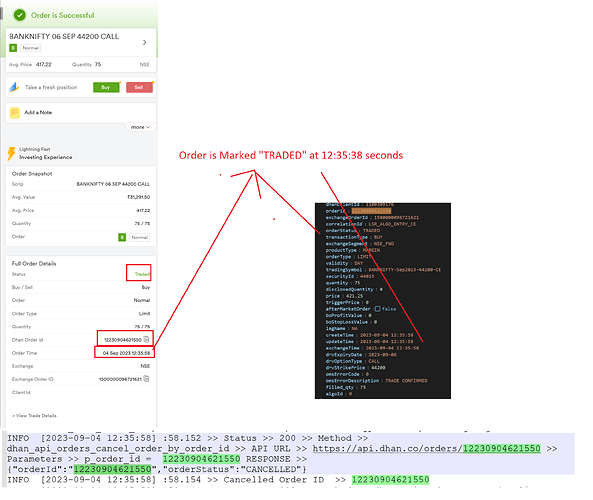The image size is (593, 500).
Task: Click the Order Time value field
Action: tap(126, 353)
